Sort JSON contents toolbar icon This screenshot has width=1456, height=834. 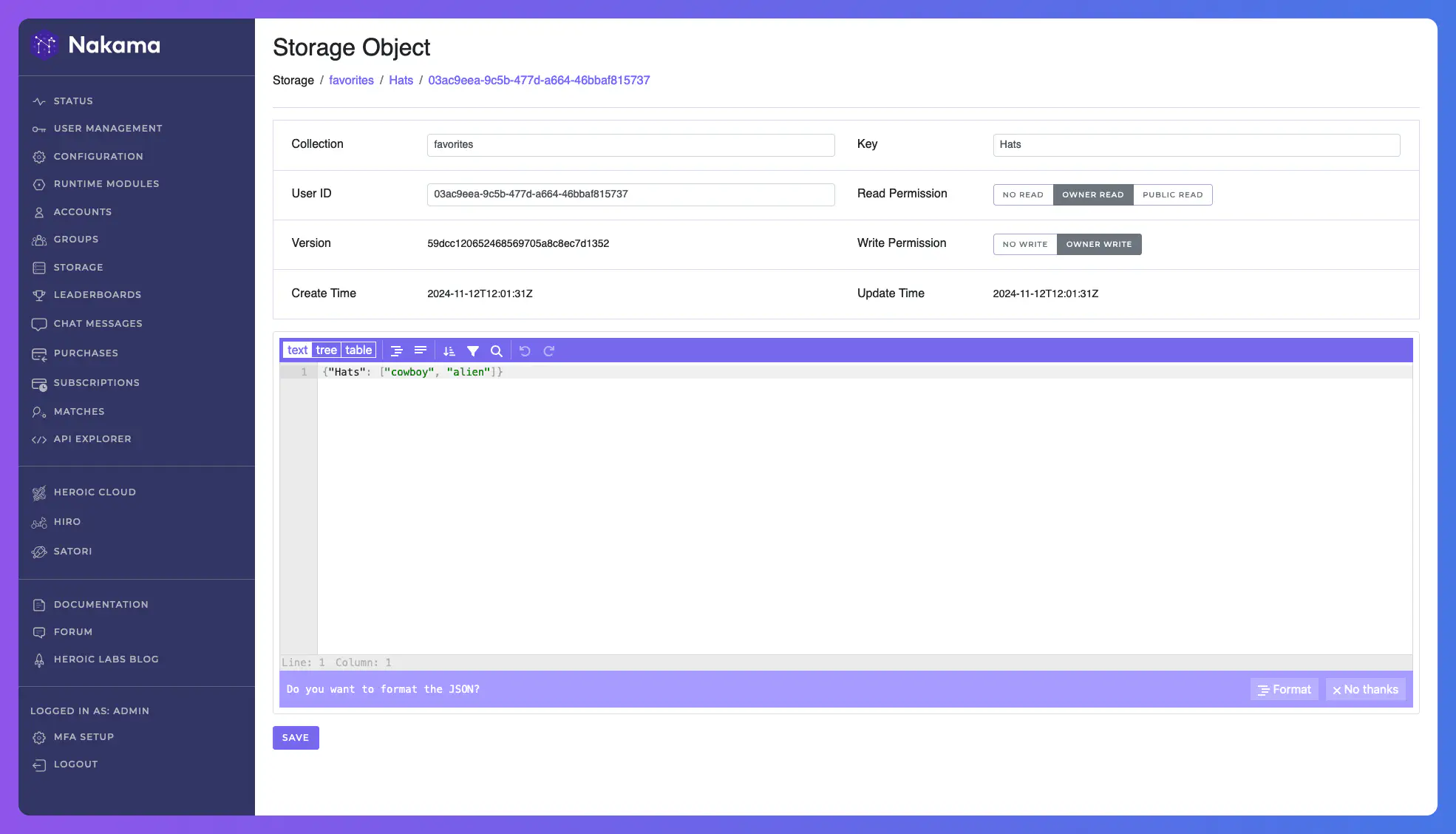point(449,351)
